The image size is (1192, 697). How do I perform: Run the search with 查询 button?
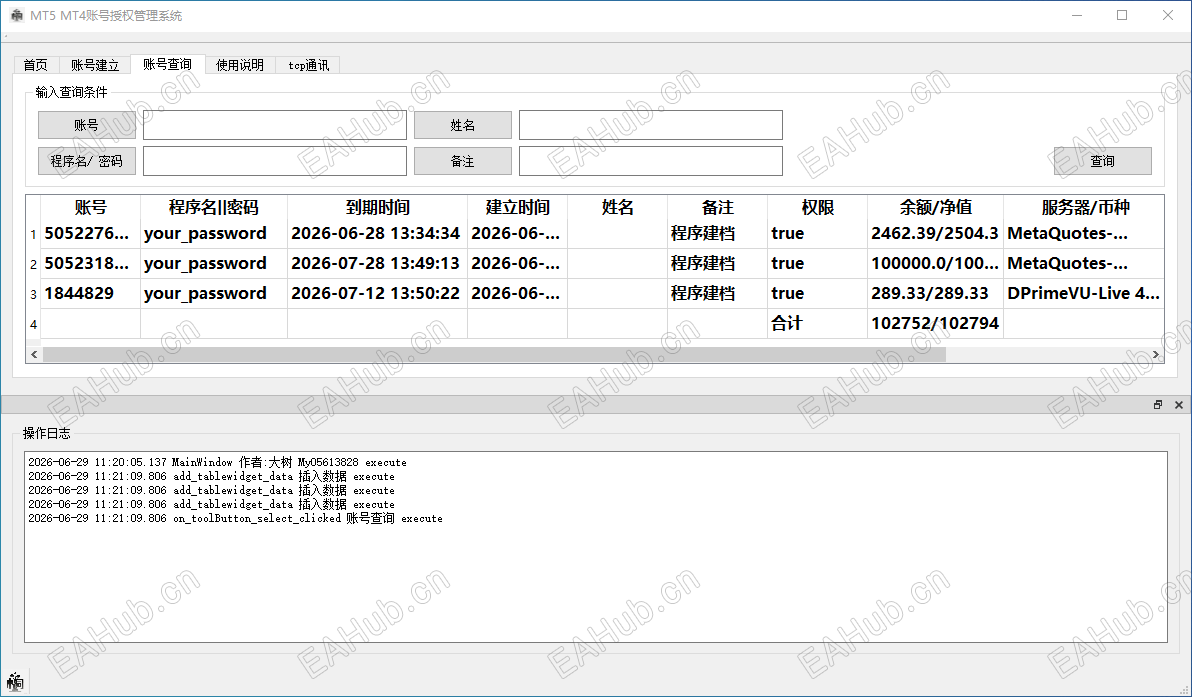tap(1102, 161)
